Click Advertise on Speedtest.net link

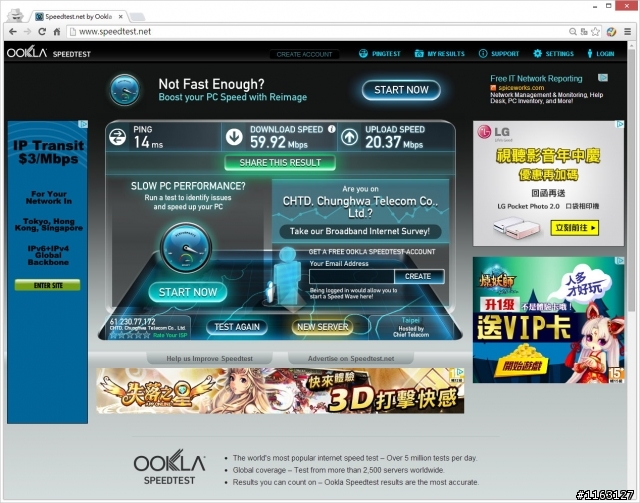tap(351, 358)
